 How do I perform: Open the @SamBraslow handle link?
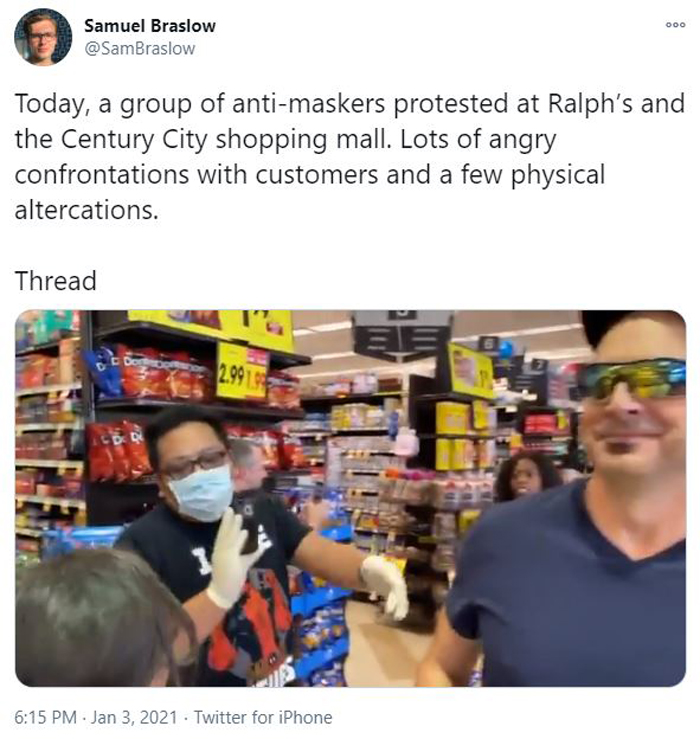click(x=140, y=49)
